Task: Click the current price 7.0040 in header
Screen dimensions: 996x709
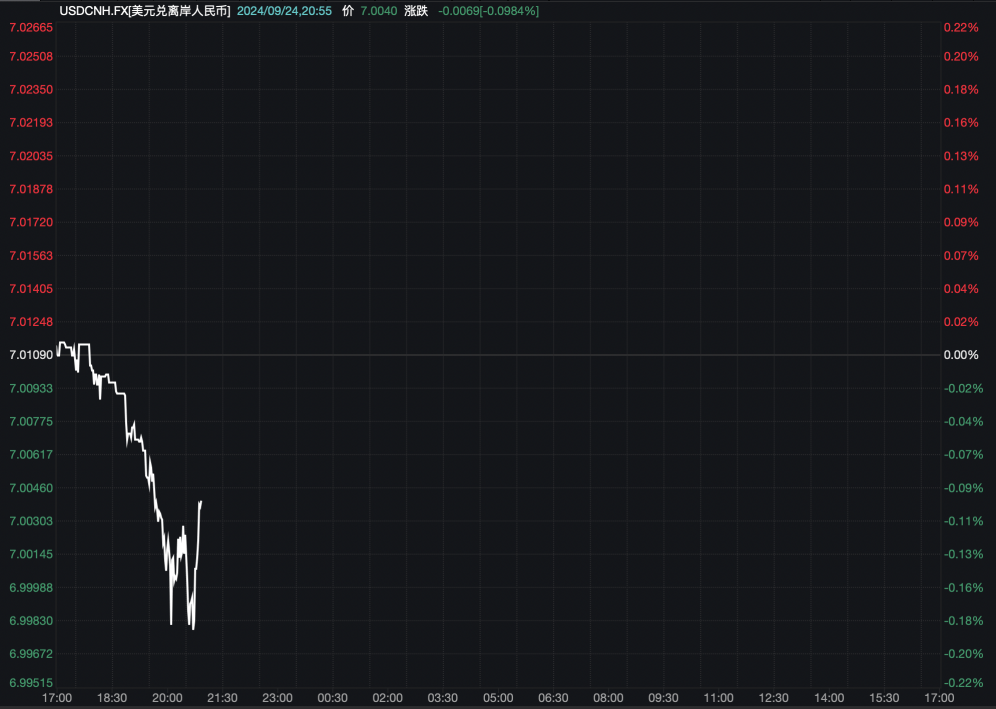Action: [379, 11]
